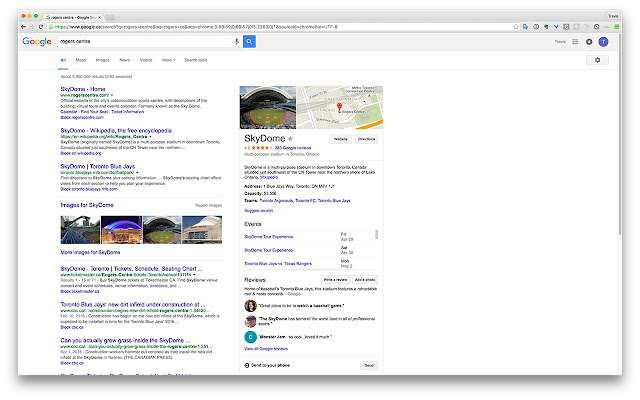Open SkyDome Tour Experience event on Sat Apr 30
This screenshot has width=640, height=400.
click(268, 250)
